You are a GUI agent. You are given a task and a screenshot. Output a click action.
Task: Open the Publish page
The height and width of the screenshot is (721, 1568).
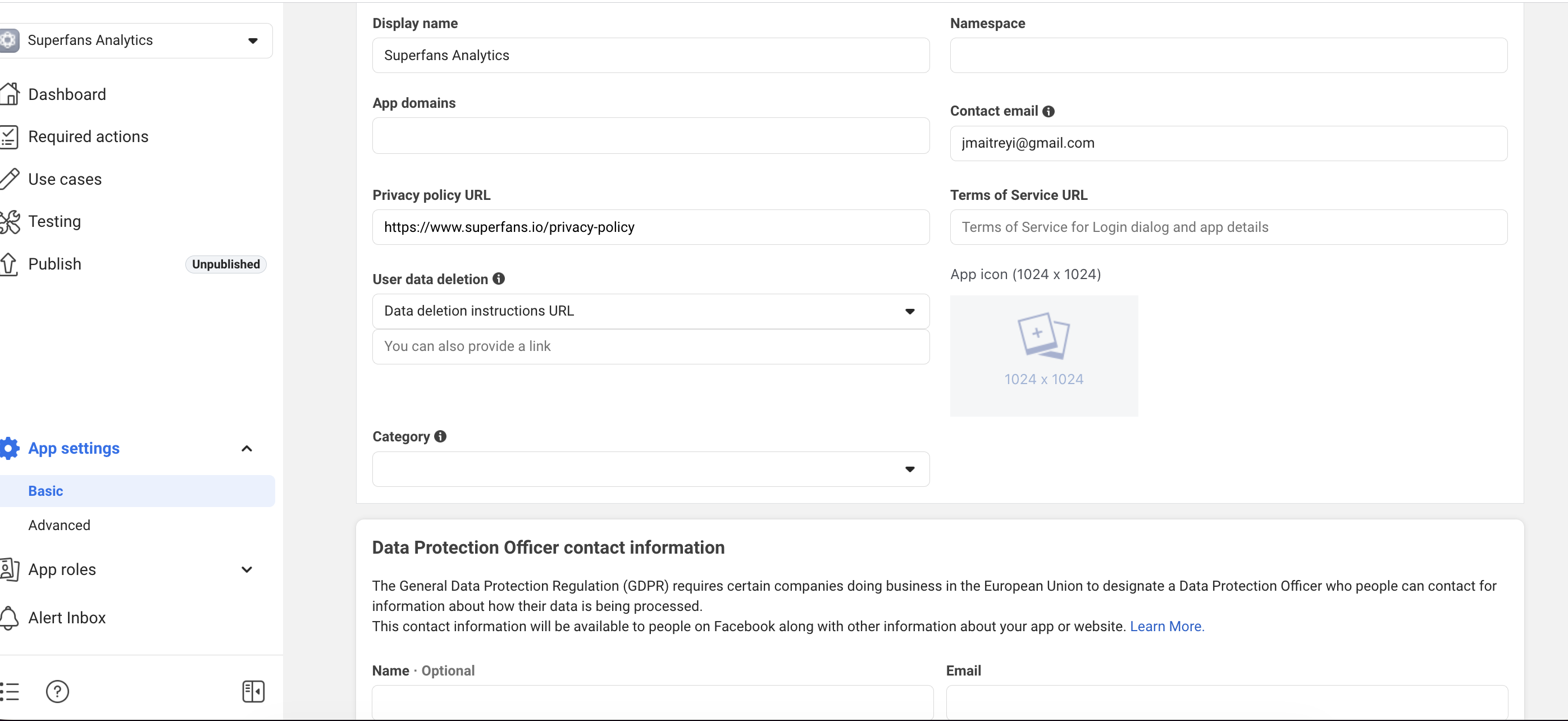coord(55,264)
